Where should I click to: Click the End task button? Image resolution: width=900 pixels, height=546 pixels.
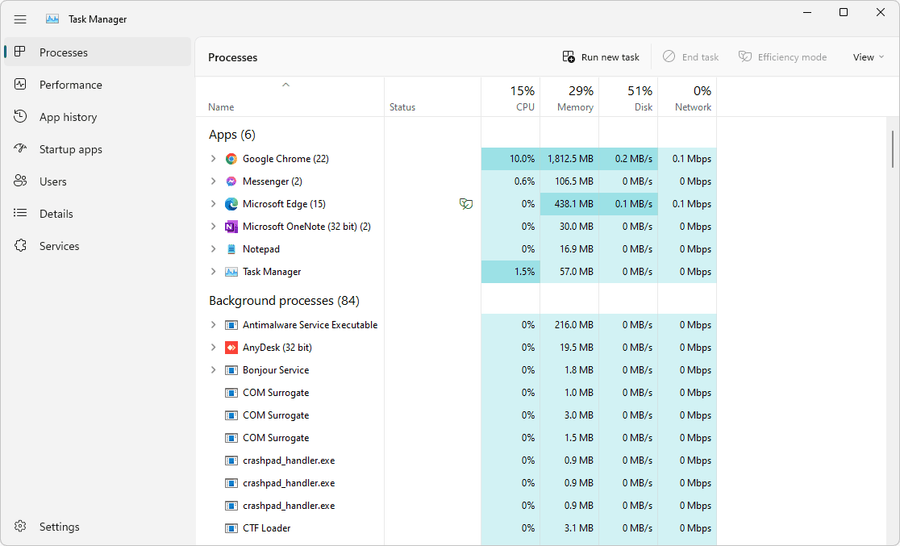690,57
